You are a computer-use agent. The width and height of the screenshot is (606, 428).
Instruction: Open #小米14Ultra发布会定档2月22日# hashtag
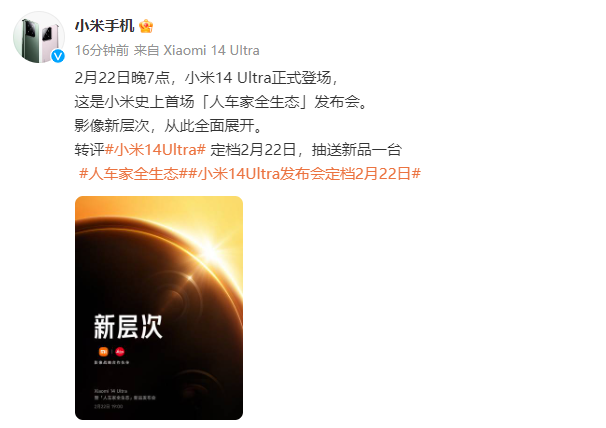coord(300,174)
